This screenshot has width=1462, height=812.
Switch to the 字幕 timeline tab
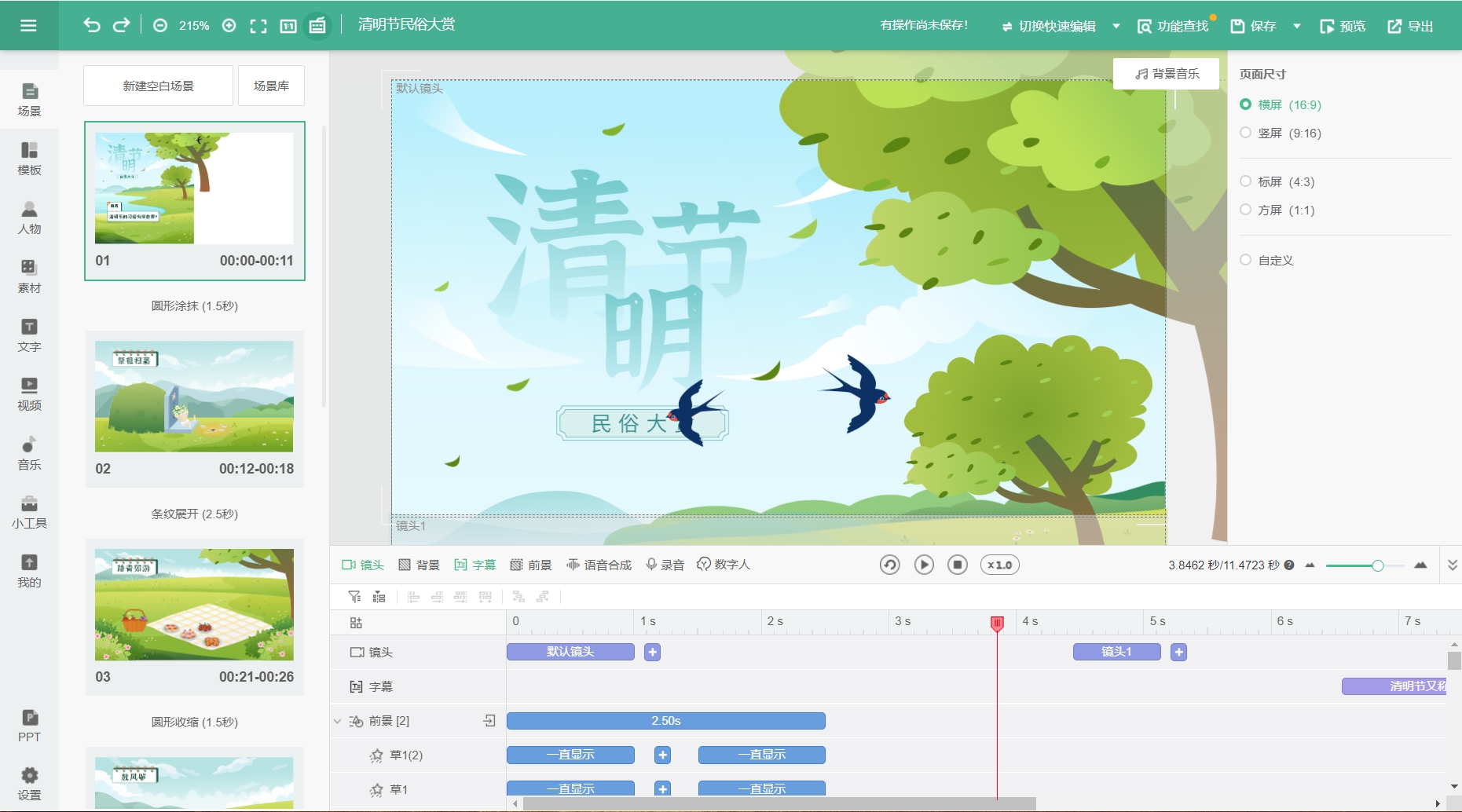click(475, 565)
